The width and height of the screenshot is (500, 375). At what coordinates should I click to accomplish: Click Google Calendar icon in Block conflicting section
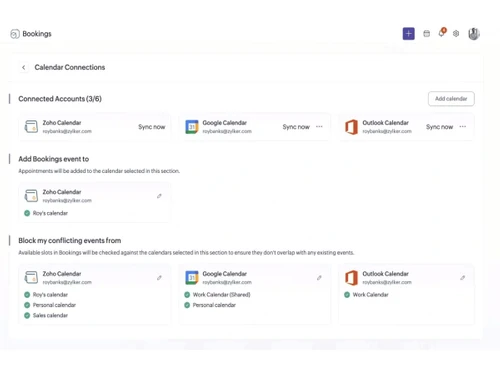click(x=192, y=278)
